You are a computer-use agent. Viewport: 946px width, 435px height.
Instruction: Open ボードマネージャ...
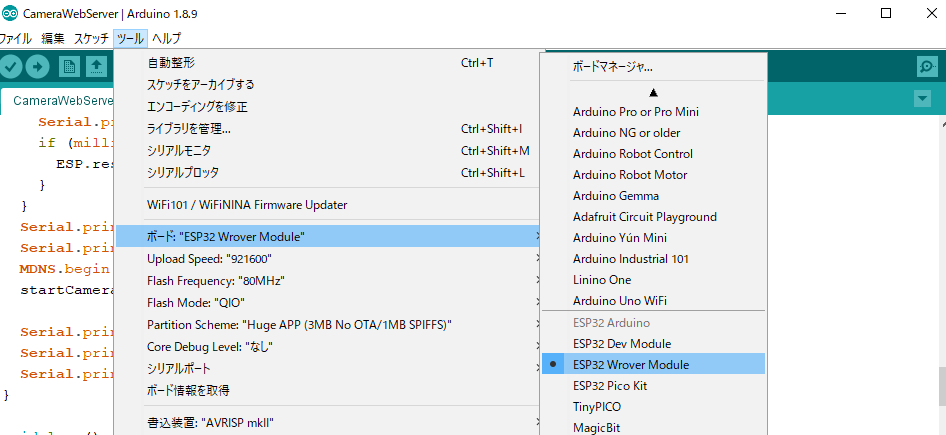point(653,67)
